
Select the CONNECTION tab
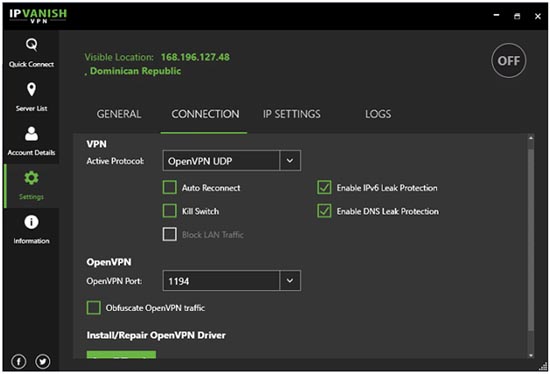(x=205, y=114)
